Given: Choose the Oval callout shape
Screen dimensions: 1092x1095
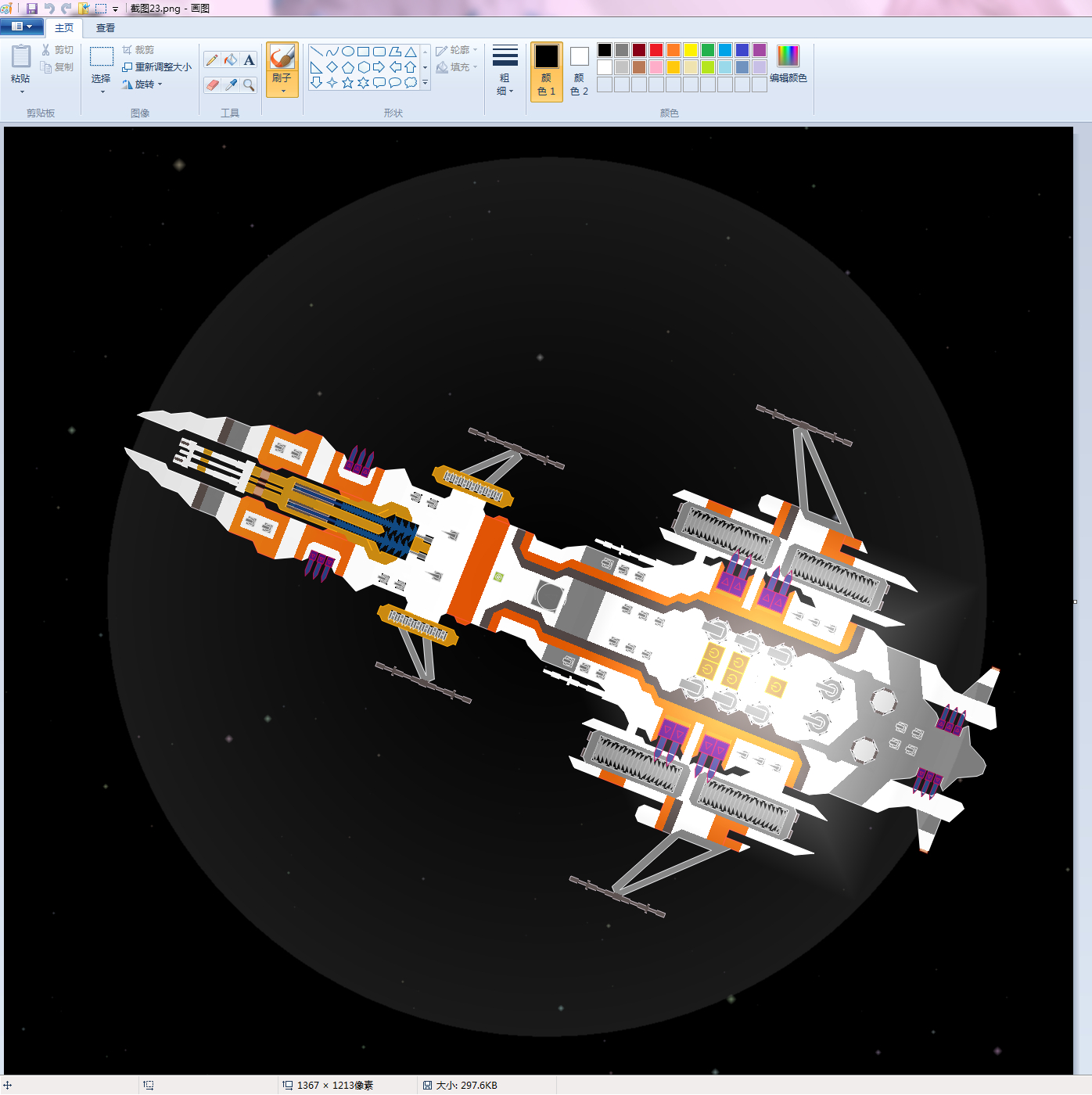Looking at the screenshot, I should tap(395, 82).
